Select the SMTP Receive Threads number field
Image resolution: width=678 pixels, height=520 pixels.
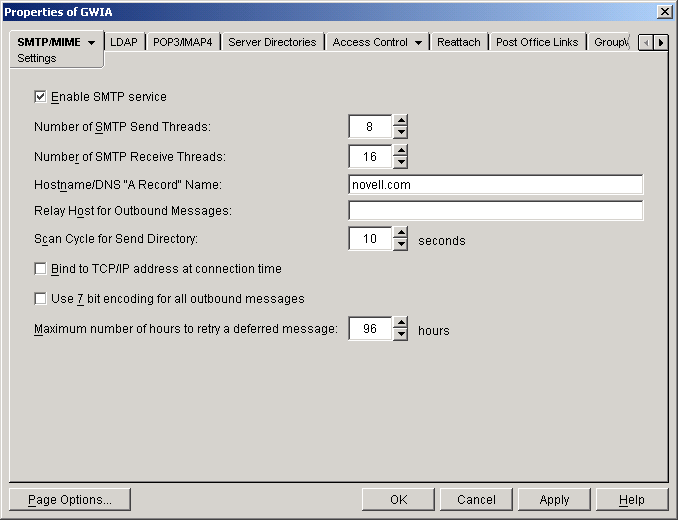(370, 156)
